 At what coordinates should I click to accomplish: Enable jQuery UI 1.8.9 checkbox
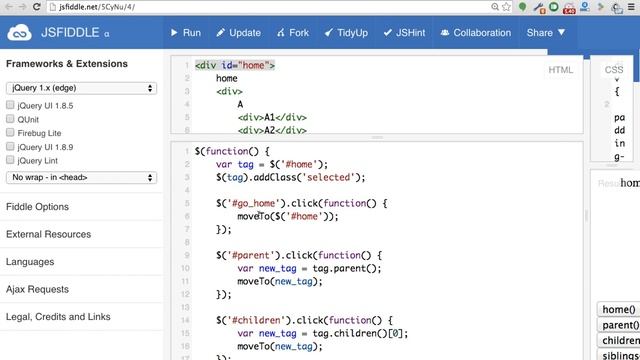10,146
